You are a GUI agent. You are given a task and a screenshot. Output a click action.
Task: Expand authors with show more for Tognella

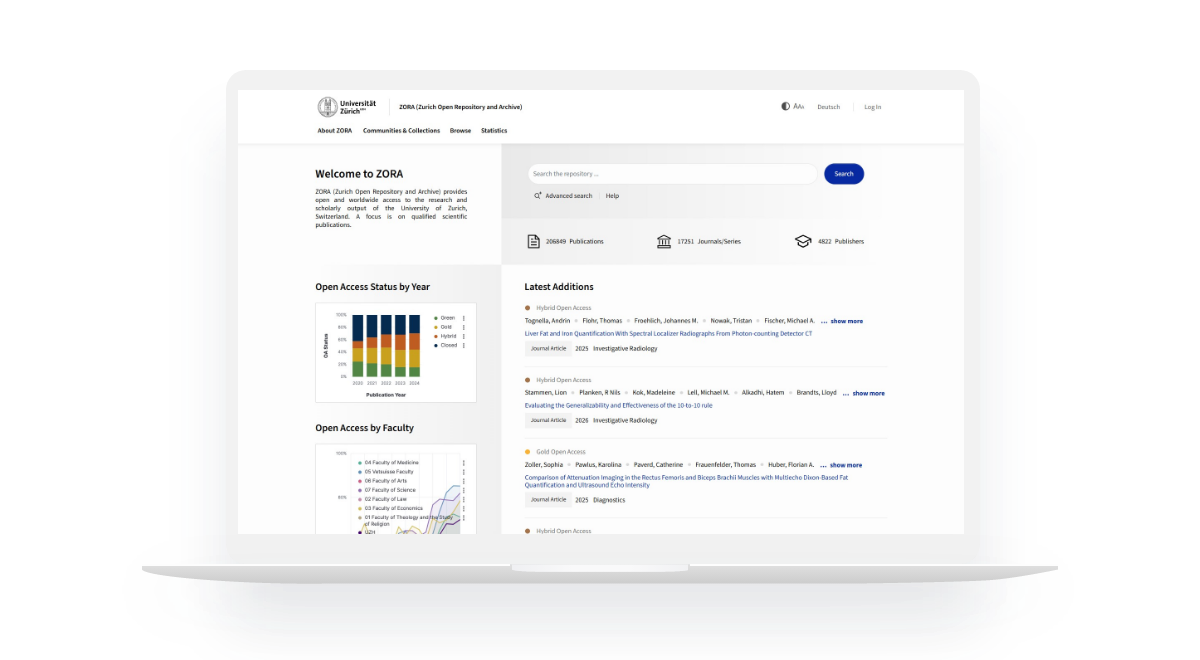tap(845, 321)
